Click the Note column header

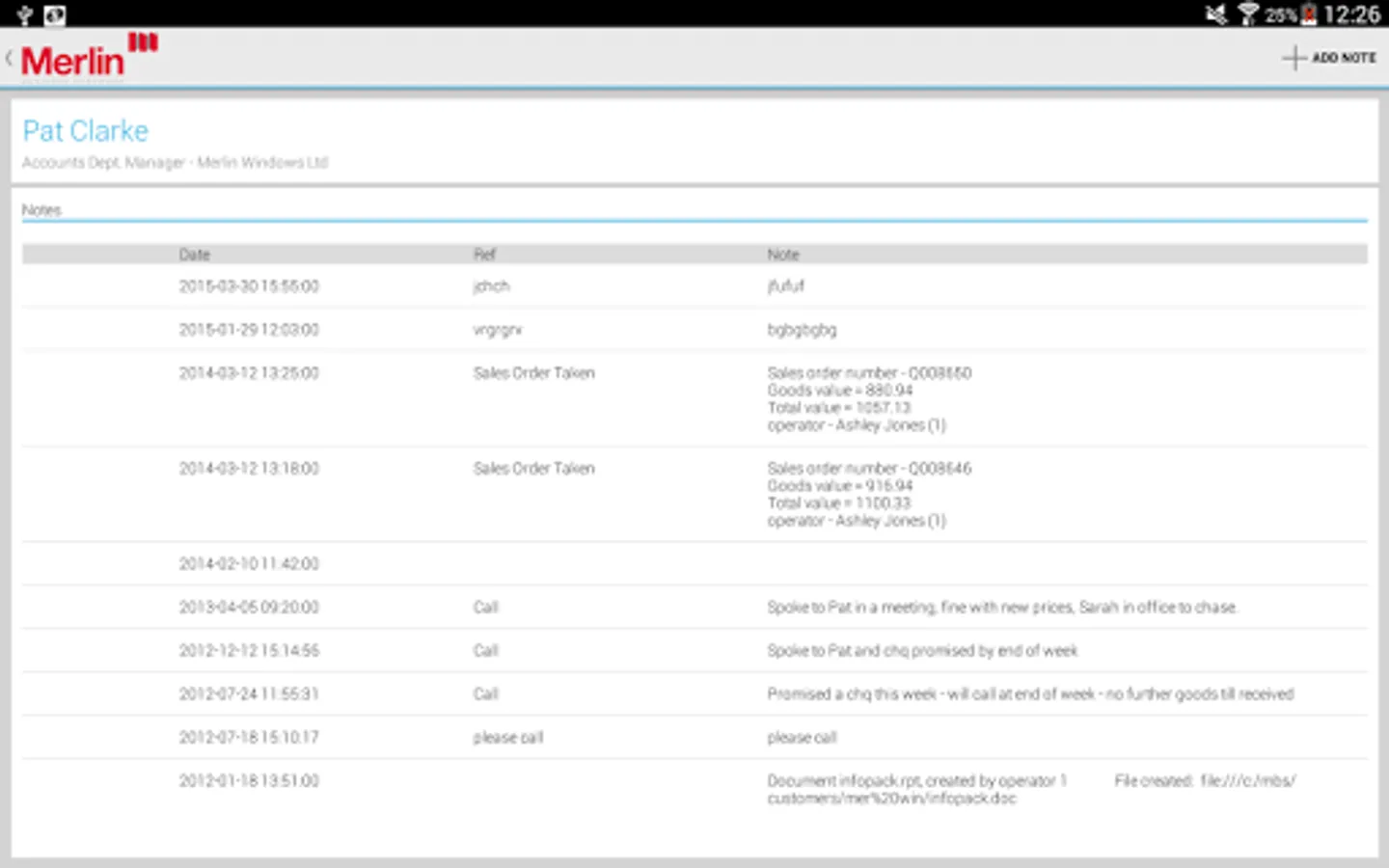point(783,254)
